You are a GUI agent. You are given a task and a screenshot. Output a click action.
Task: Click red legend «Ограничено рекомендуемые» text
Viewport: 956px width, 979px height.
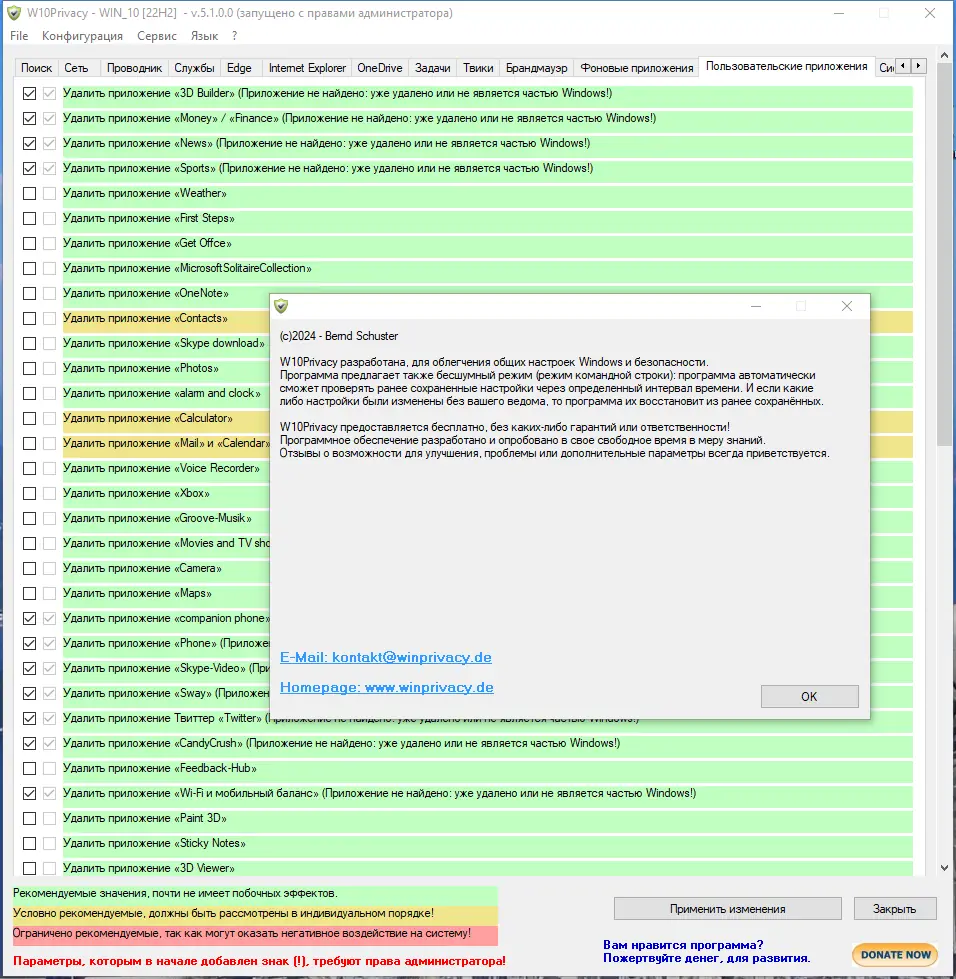click(242, 933)
